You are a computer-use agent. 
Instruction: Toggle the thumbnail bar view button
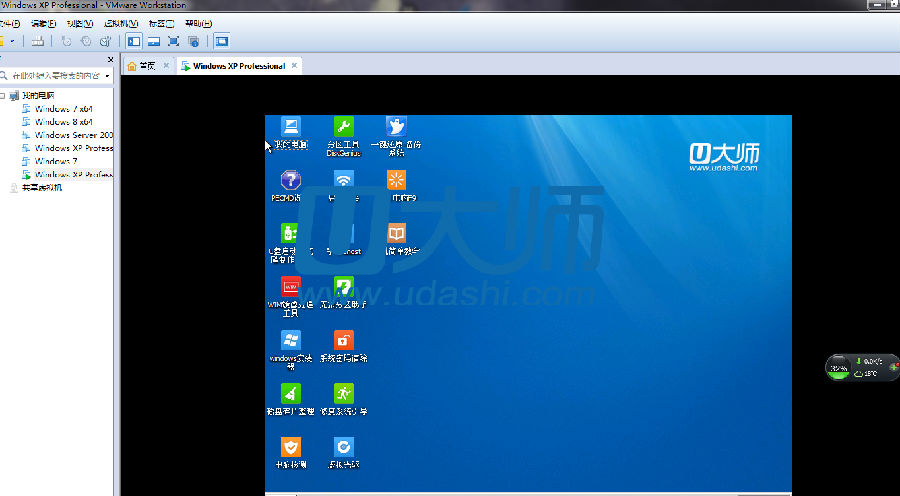pyautogui.click(x=153, y=41)
